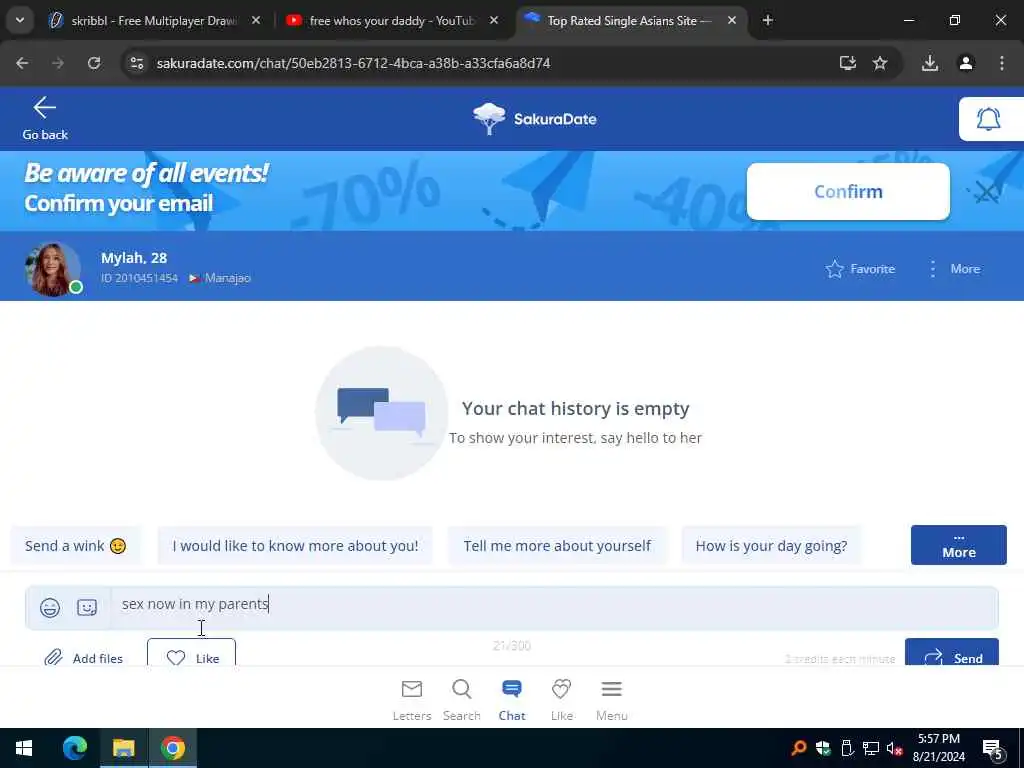Click the USB device tray icon
This screenshot has height=768, width=1024.
click(x=847, y=748)
